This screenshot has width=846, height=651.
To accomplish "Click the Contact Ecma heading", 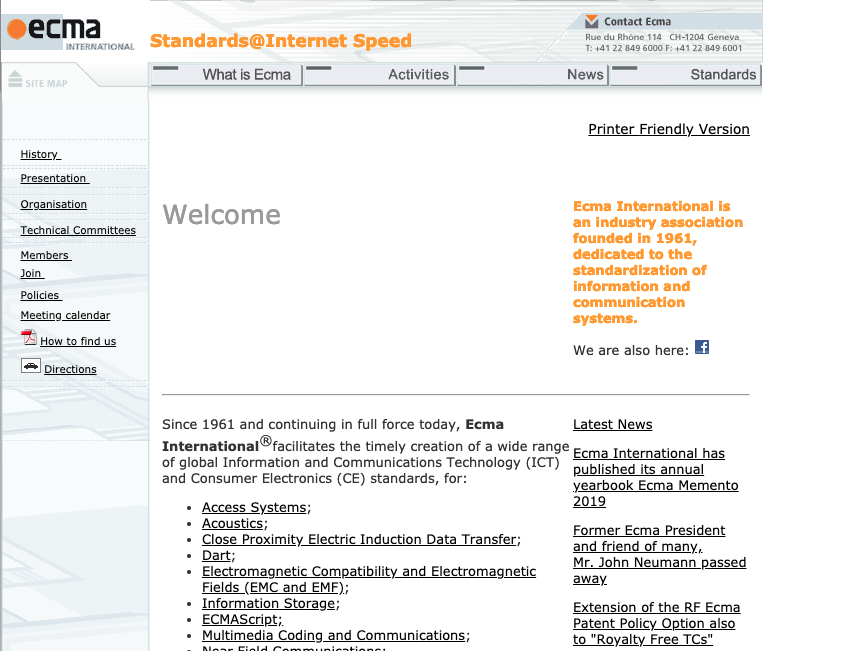I will coord(637,22).
